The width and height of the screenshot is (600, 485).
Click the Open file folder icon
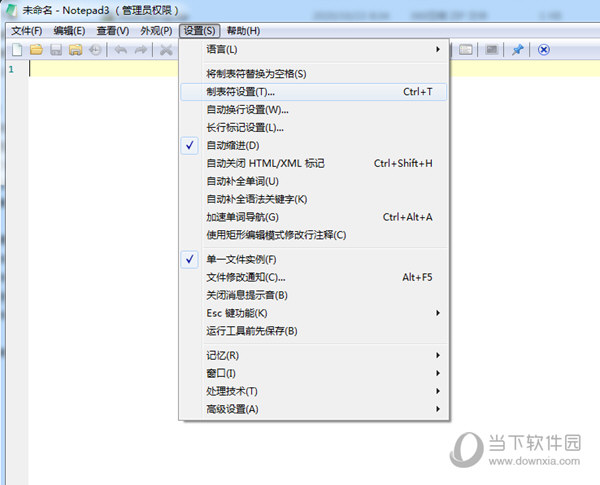36,50
